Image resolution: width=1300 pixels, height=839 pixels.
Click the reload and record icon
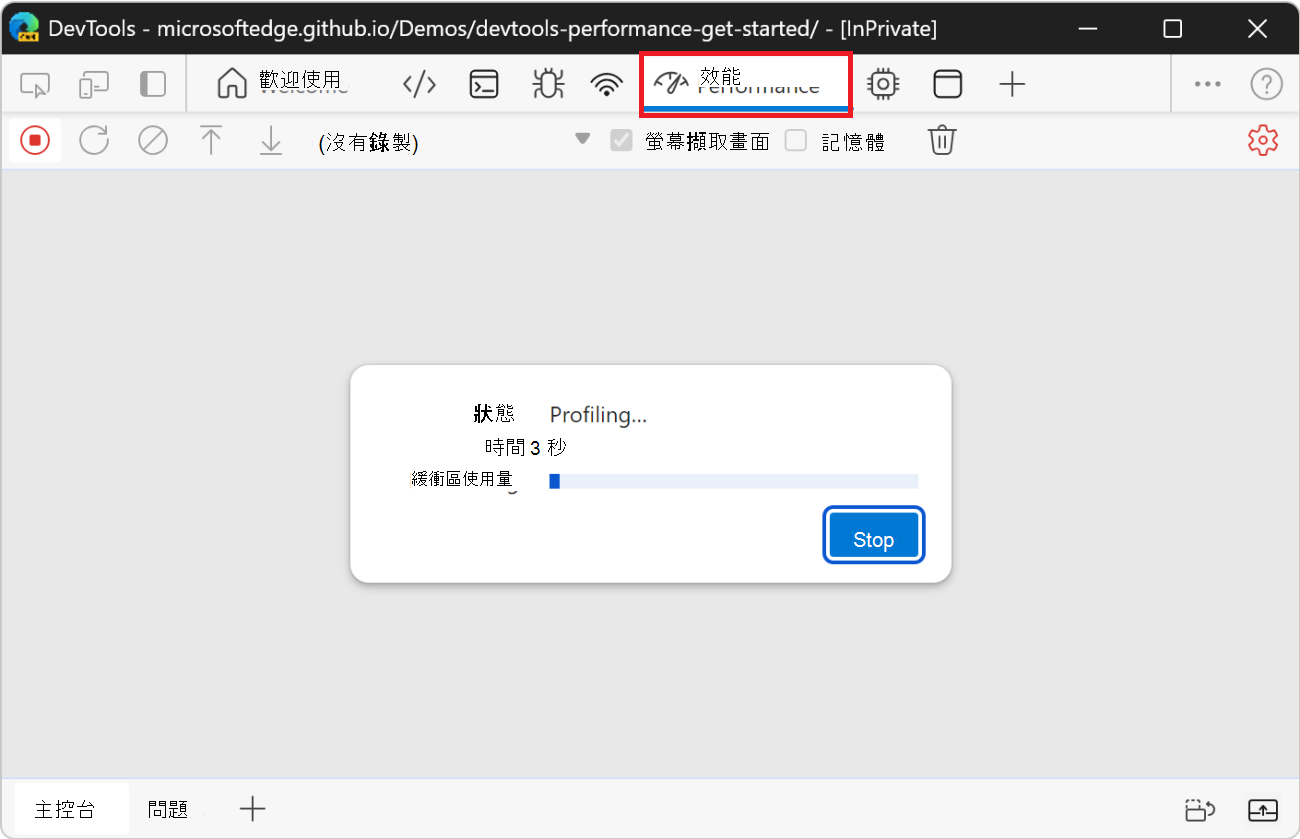94,141
